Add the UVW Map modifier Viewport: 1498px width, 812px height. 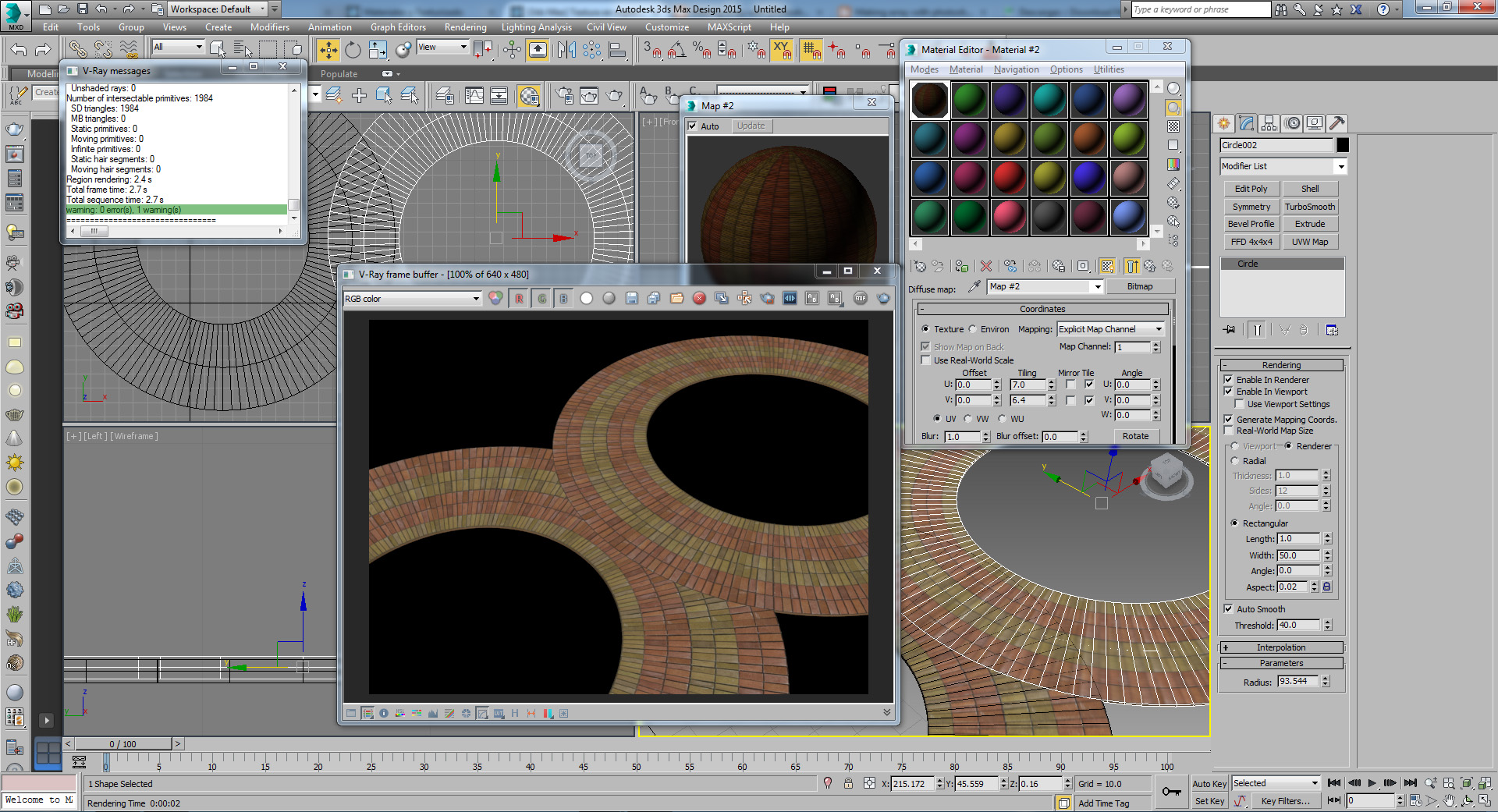[1310, 242]
